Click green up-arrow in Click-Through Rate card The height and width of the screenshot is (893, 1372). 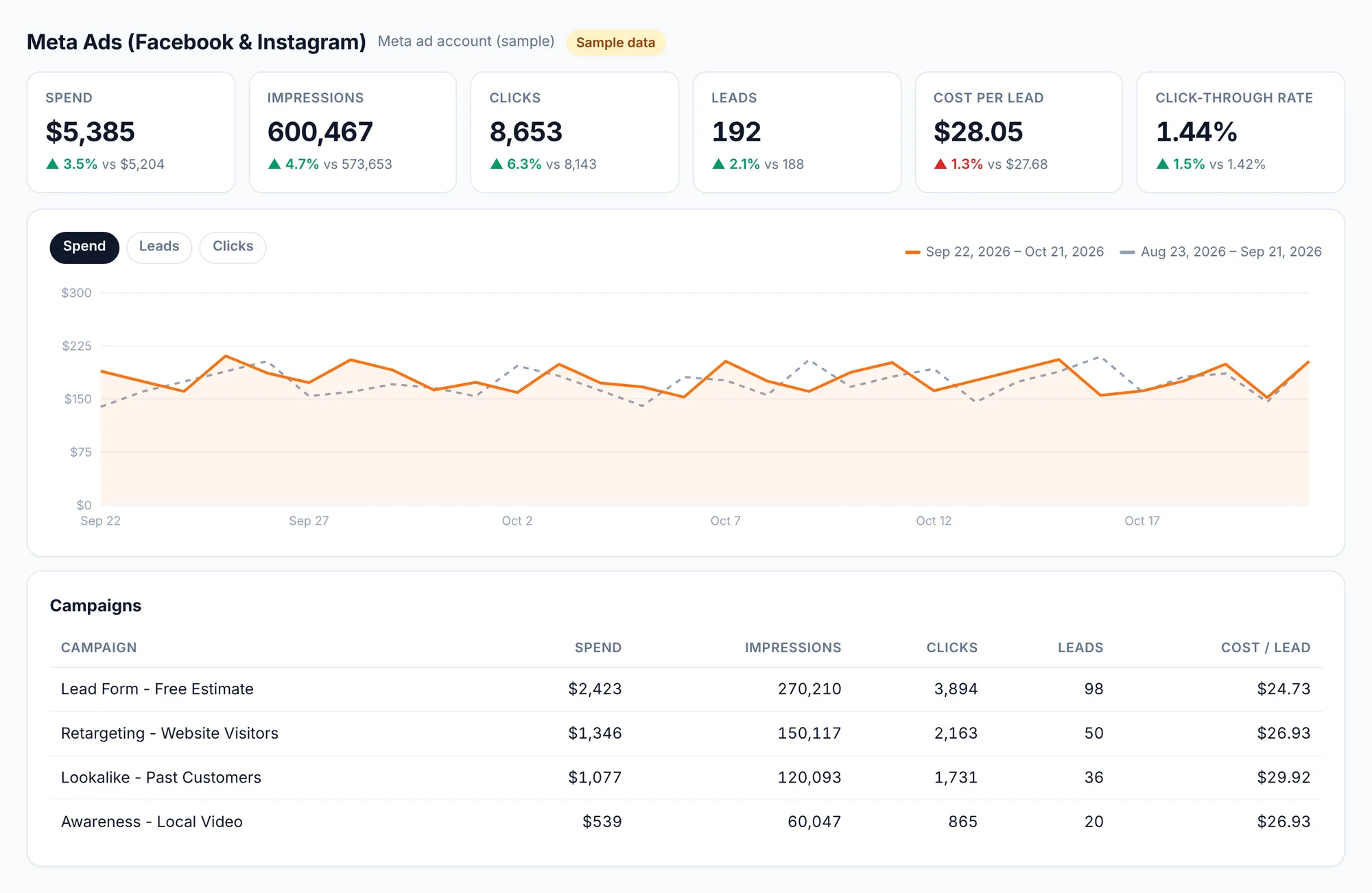(1163, 164)
